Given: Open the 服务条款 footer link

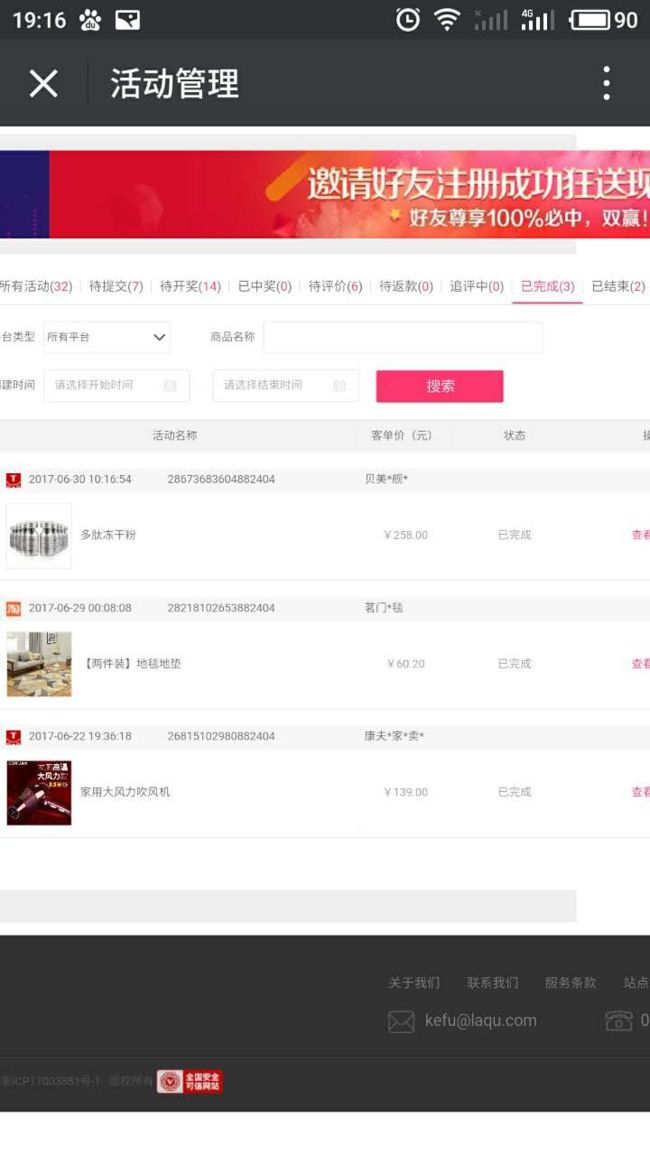Looking at the screenshot, I should tap(570, 983).
